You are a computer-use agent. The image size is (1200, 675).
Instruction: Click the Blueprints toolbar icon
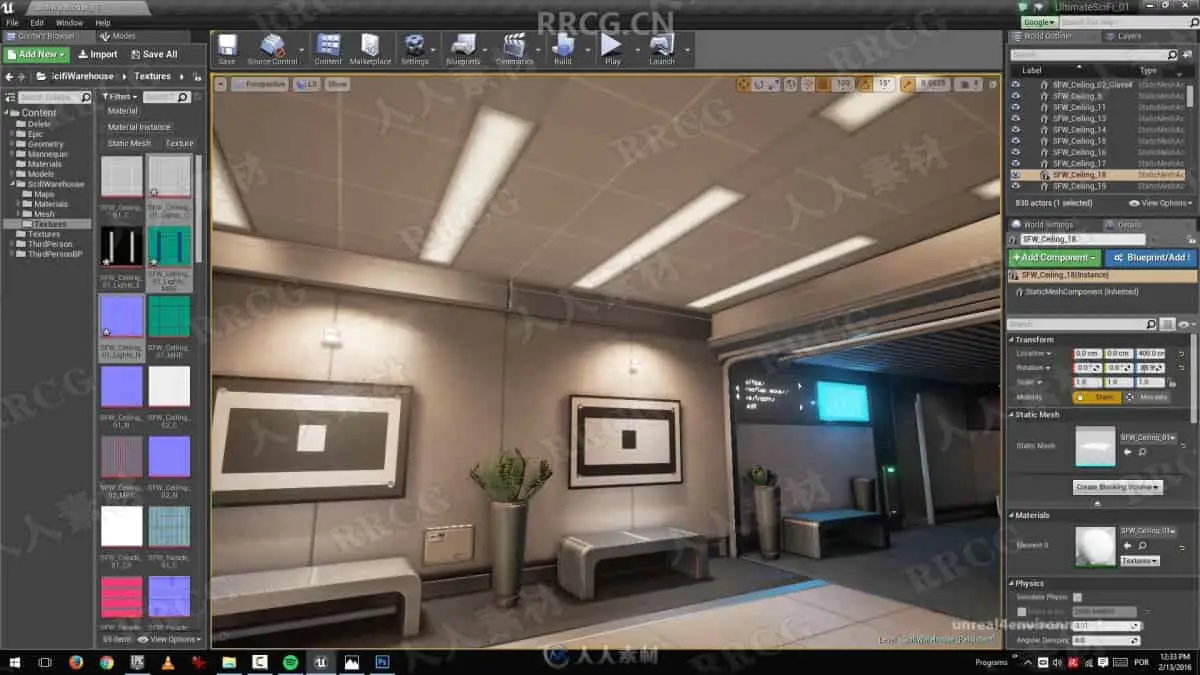point(463,48)
